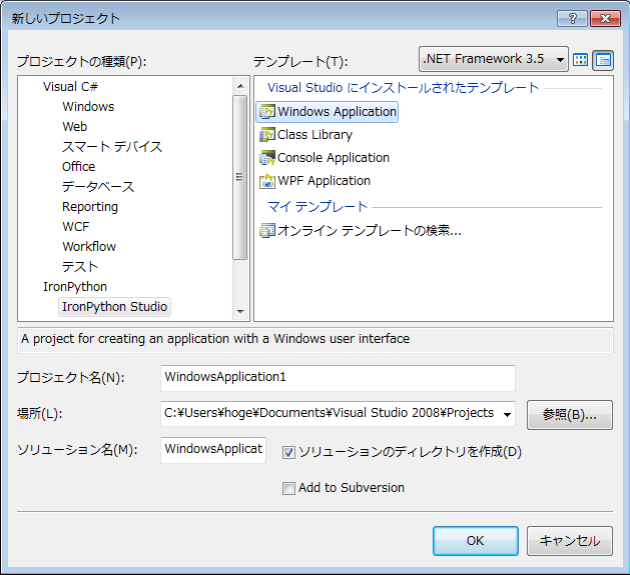Select データベース project type
Screen dimensions: 630x575
[x=98, y=187]
